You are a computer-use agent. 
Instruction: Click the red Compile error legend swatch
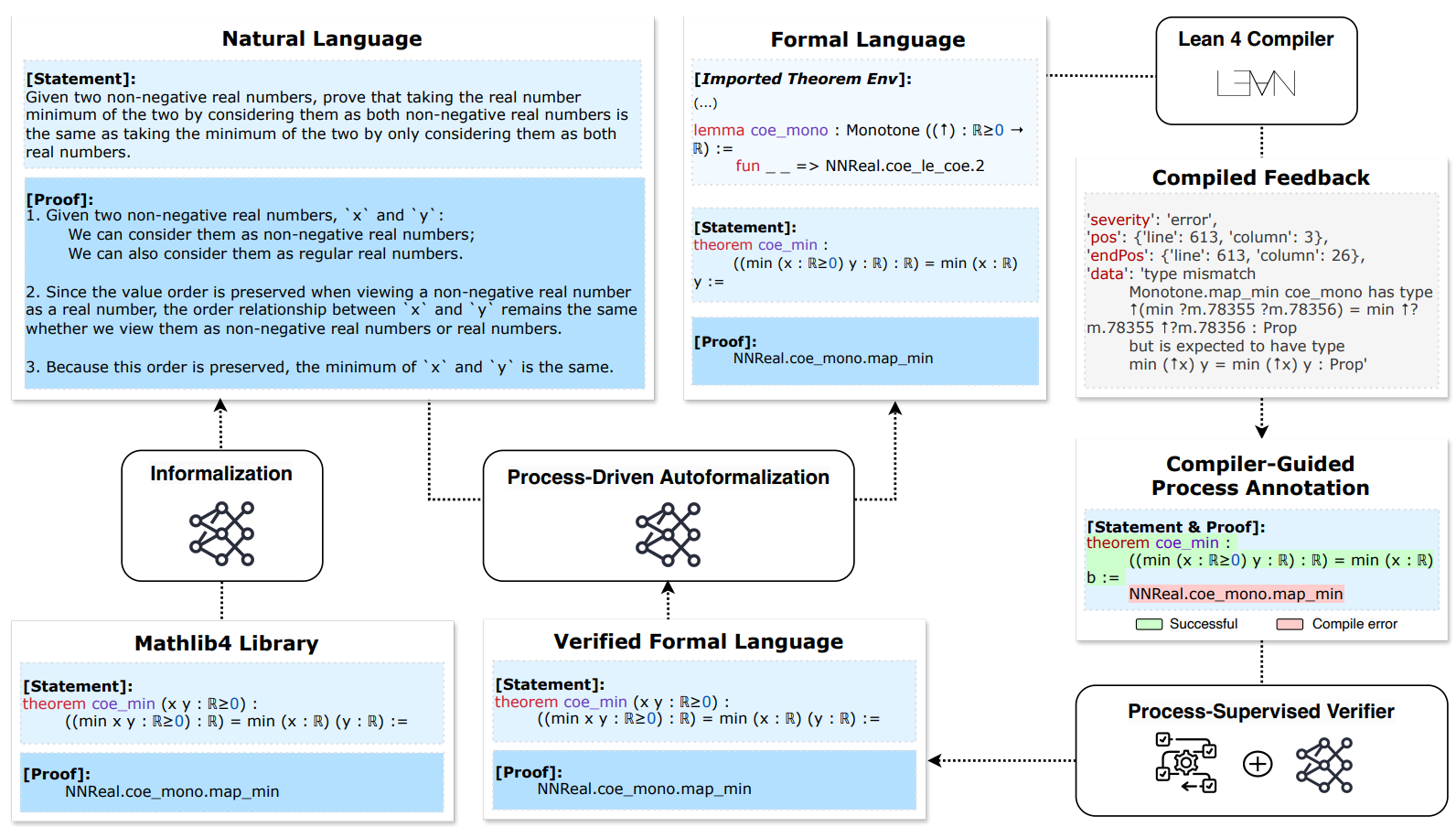(x=1290, y=624)
